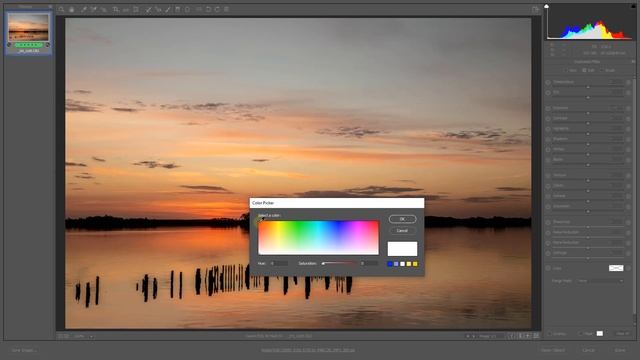Toggle the Overlay checkbox
The width and height of the screenshot is (640, 360).
pos(549,334)
